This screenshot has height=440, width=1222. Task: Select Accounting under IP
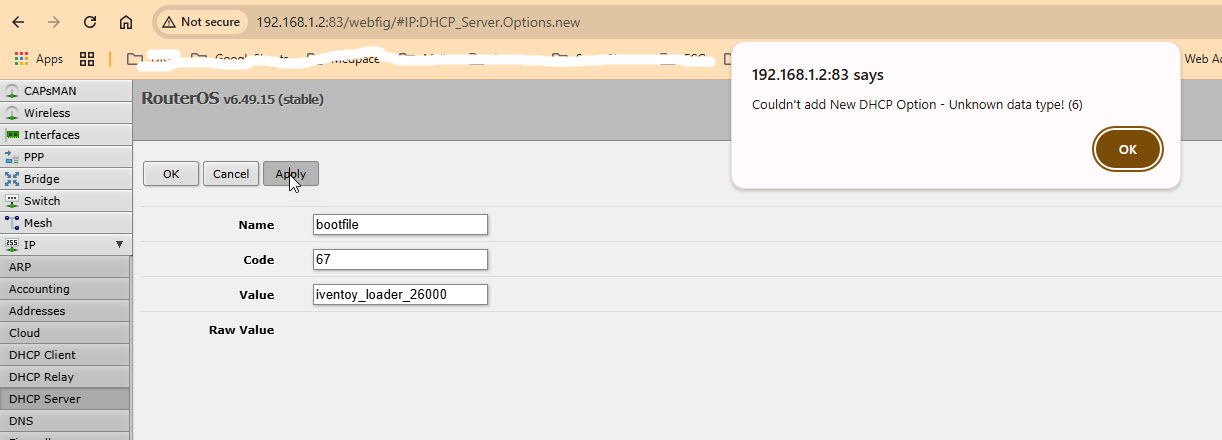coord(65,289)
